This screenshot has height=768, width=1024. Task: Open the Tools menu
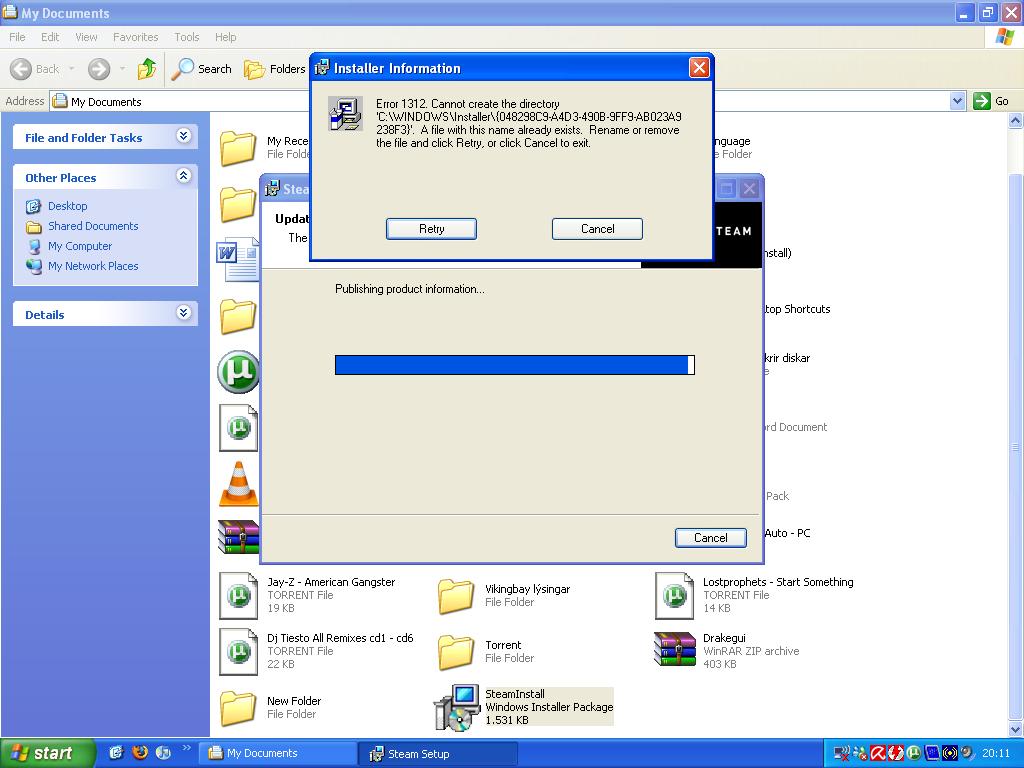[x=187, y=37]
